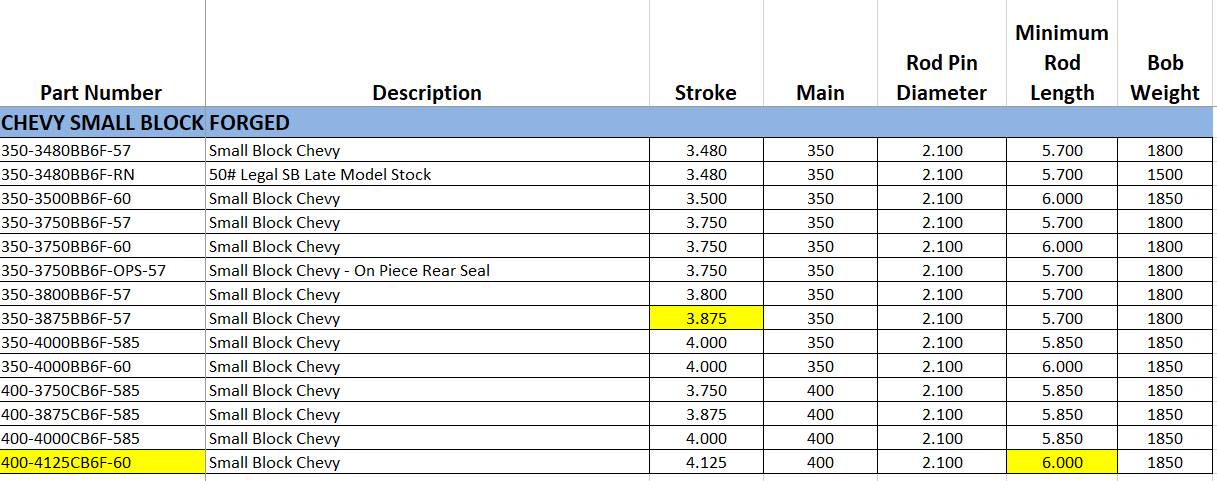Click the yellow highlighted 3.875 stroke cell
The width and height of the screenshot is (1217, 481).
[x=706, y=319]
